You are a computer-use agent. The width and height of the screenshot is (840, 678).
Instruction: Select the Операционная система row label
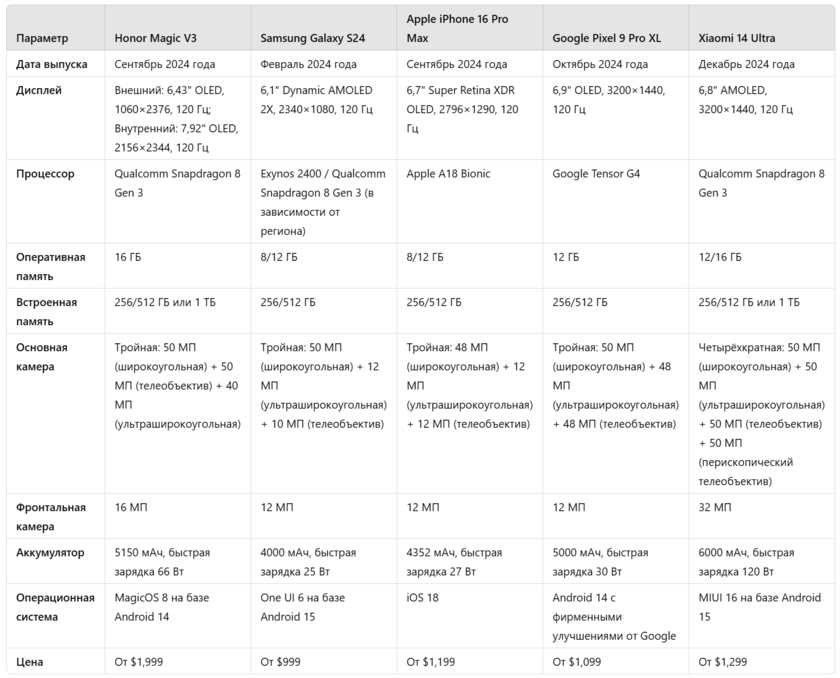coord(54,607)
